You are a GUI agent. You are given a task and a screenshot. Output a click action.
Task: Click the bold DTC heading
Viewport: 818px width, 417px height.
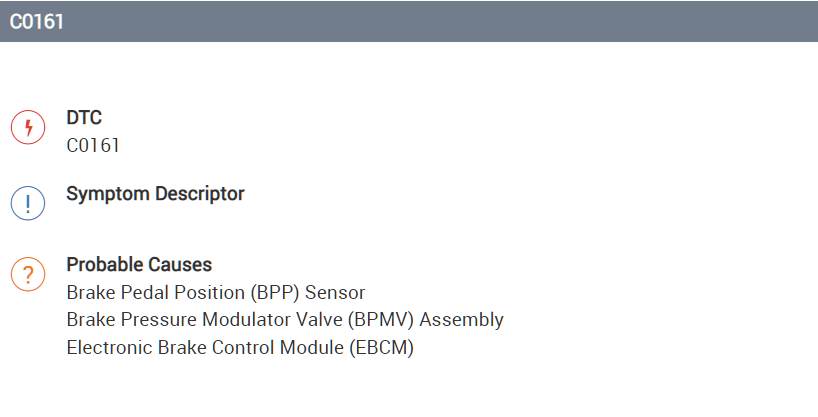pyautogui.click(x=84, y=118)
